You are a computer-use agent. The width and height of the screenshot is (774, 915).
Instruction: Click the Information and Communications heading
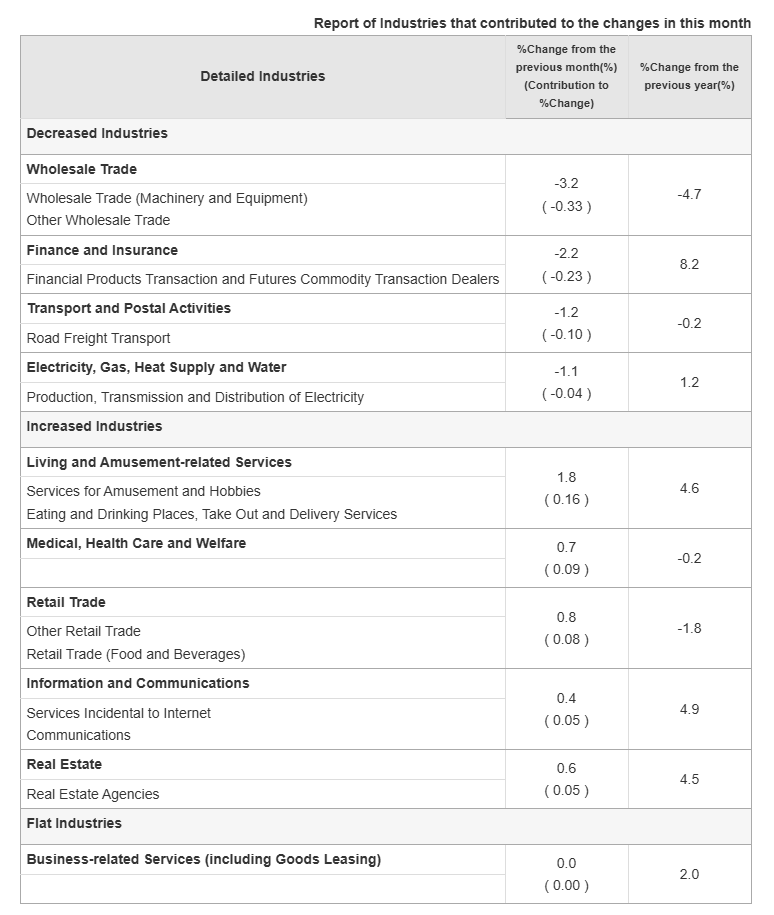[138, 684]
